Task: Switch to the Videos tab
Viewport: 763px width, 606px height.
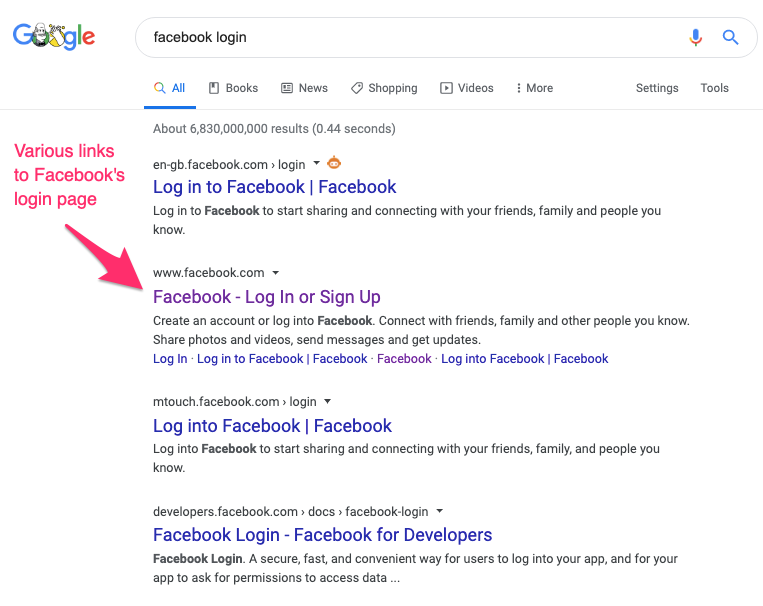Action: [x=467, y=88]
